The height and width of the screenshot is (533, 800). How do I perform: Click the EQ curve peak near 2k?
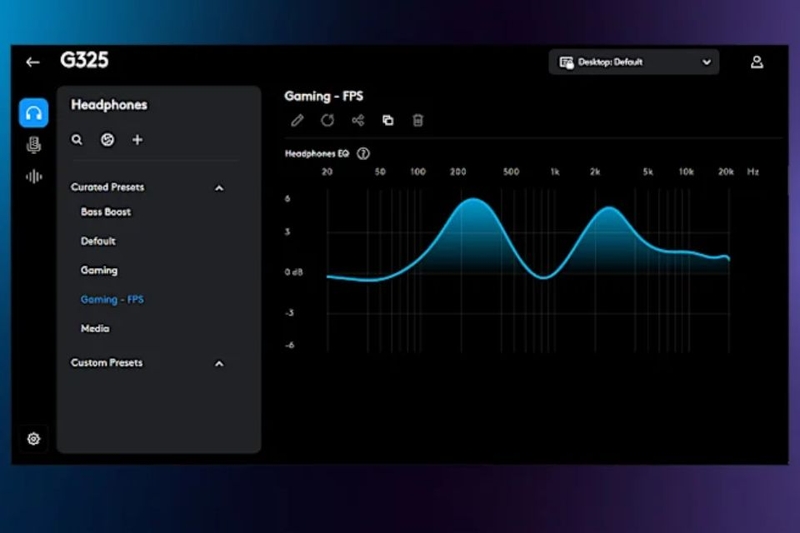[x=609, y=208]
